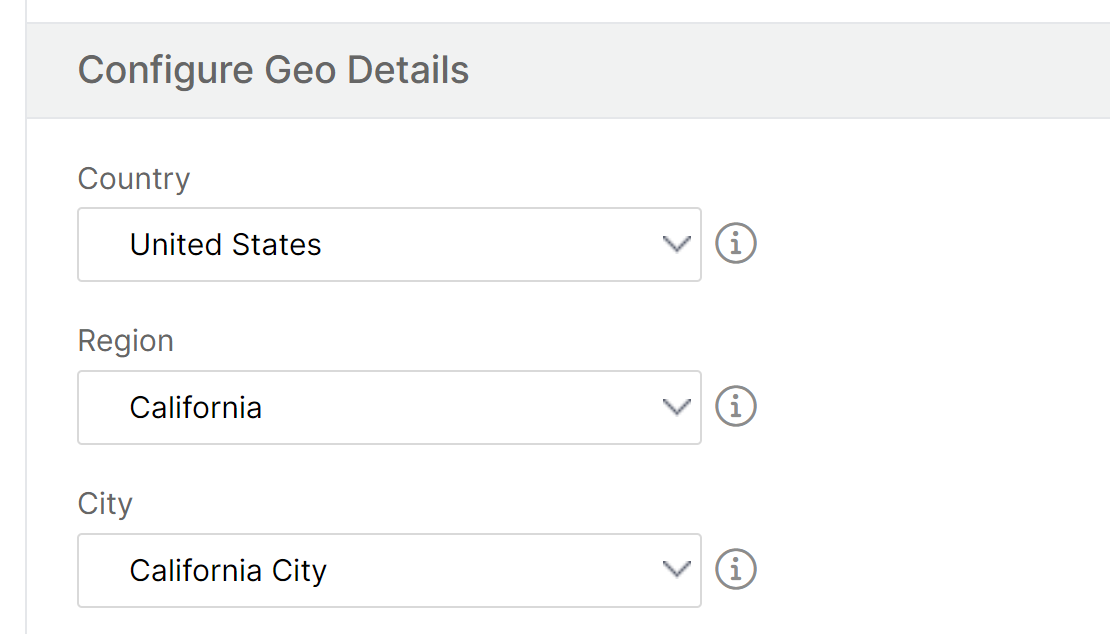Expand the chevron arrow in City field
Image resolution: width=1110 pixels, height=634 pixels.
[x=676, y=570]
